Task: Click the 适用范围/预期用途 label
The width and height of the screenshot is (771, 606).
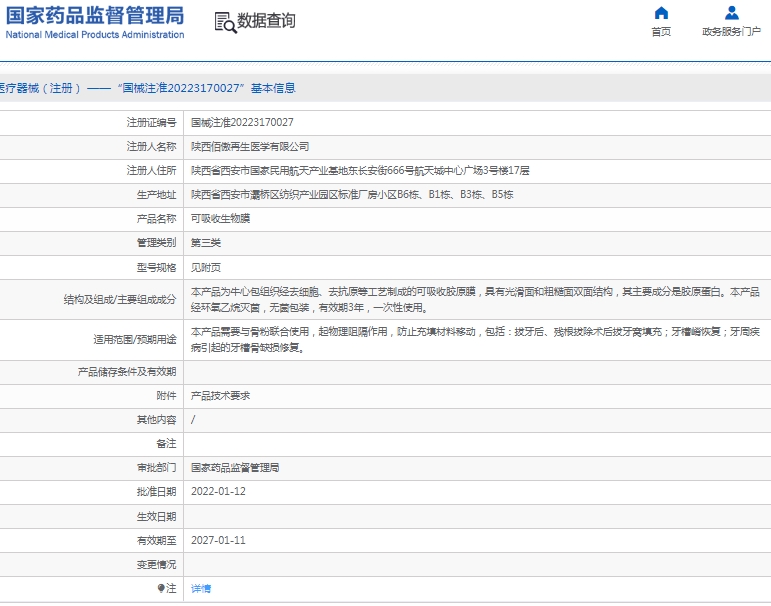Action: pos(135,339)
